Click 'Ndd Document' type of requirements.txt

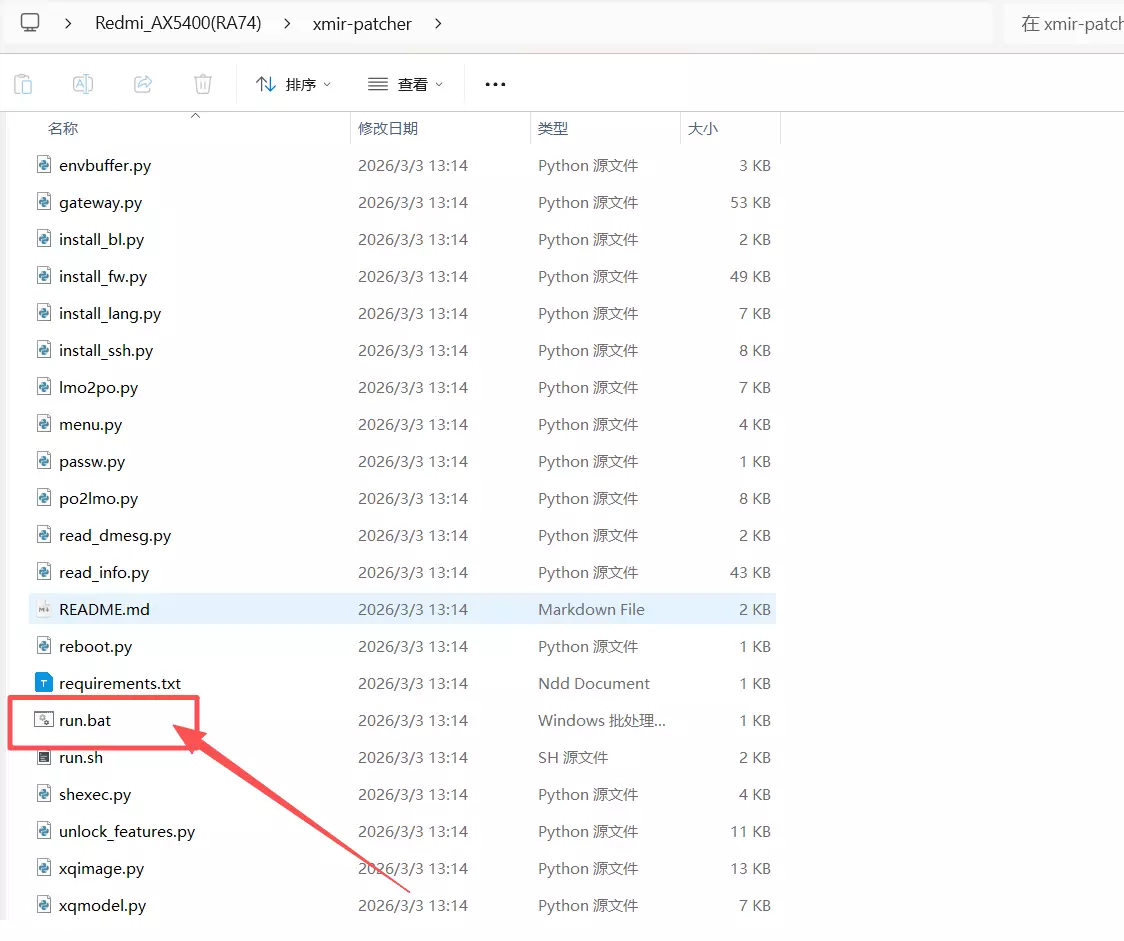[x=594, y=684]
